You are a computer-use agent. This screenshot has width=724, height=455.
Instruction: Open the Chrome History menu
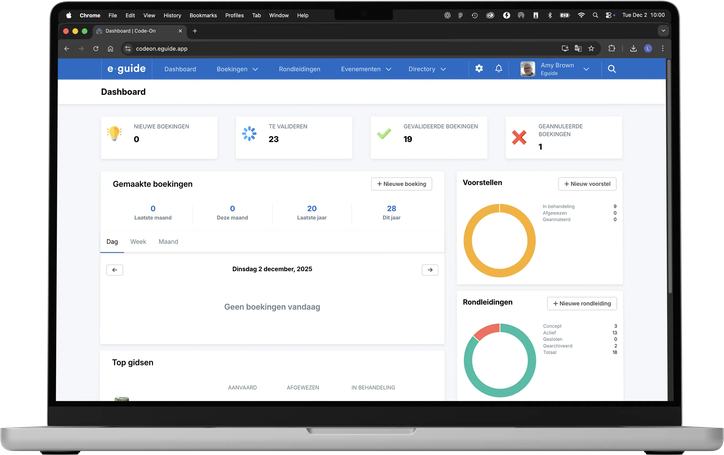[x=172, y=15]
